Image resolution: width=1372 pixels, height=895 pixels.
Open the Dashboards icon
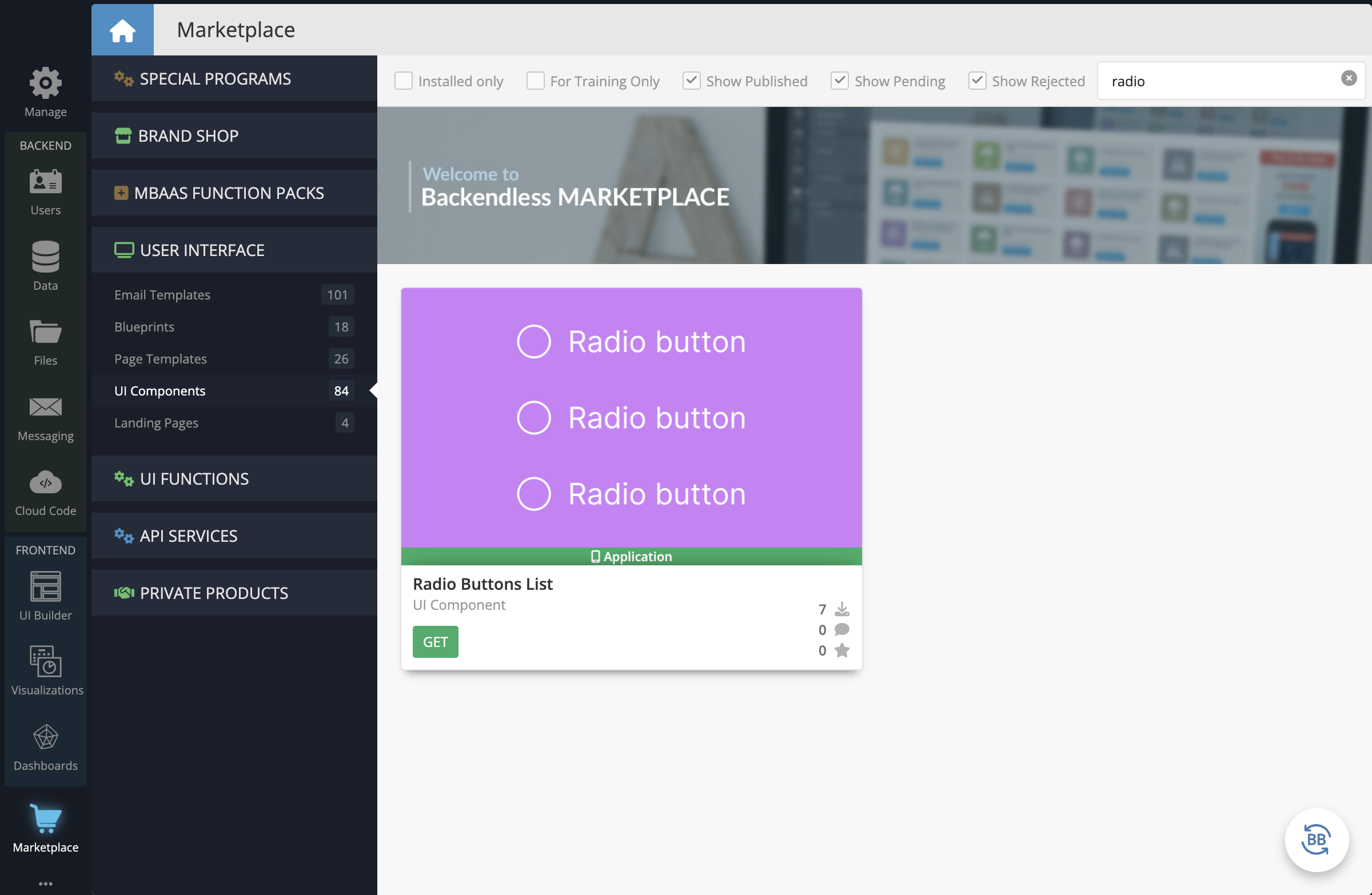(46, 737)
